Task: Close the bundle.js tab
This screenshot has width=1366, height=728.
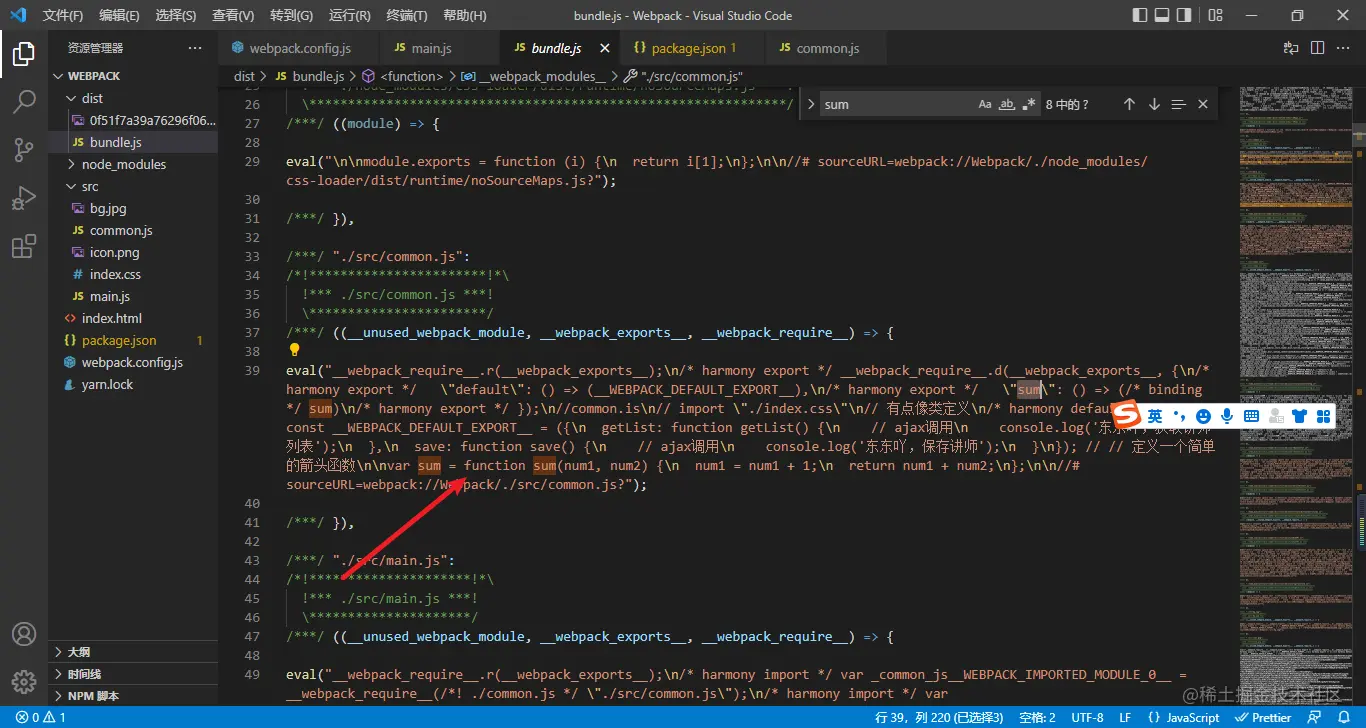Action: click(604, 48)
